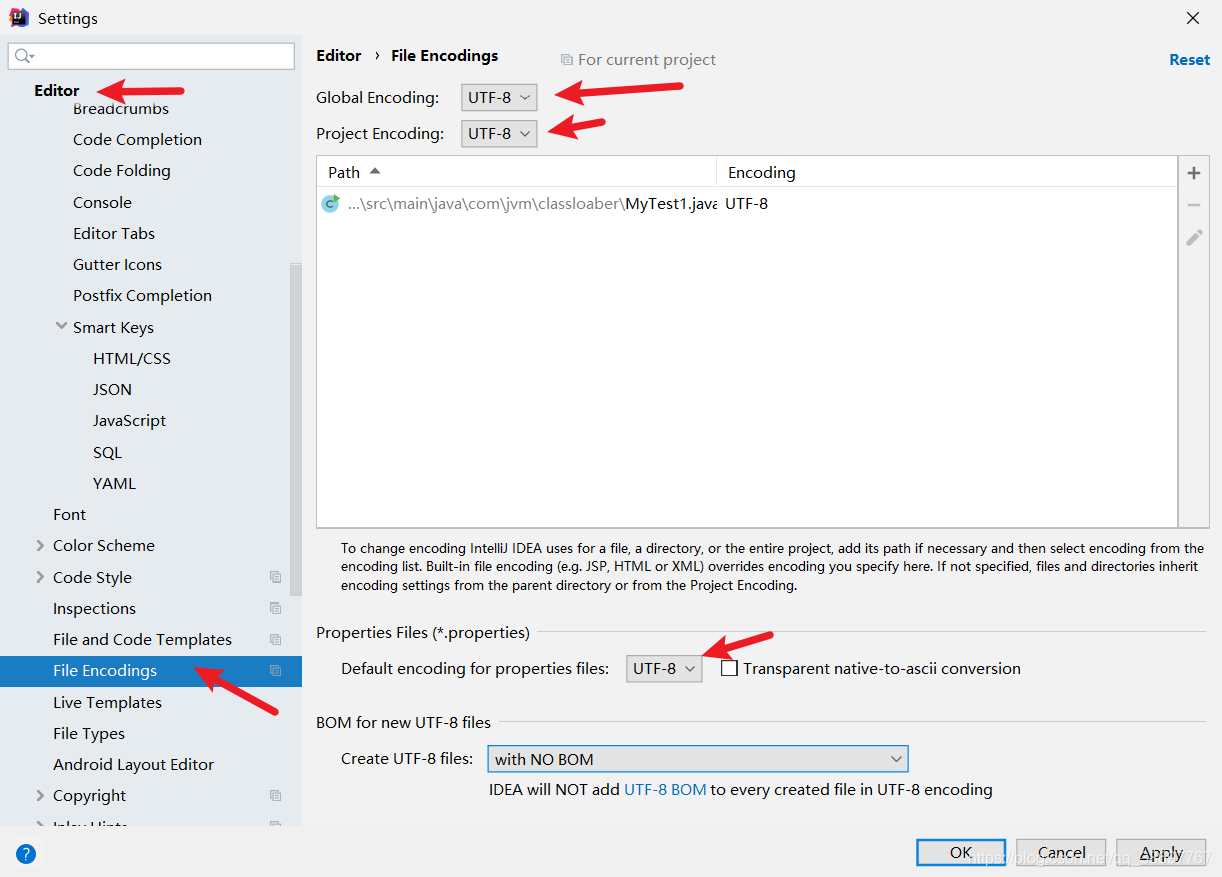Sort table by Path column header
Image resolution: width=1222 pixels, height=877 pixels.
click(x=516, y=172)
